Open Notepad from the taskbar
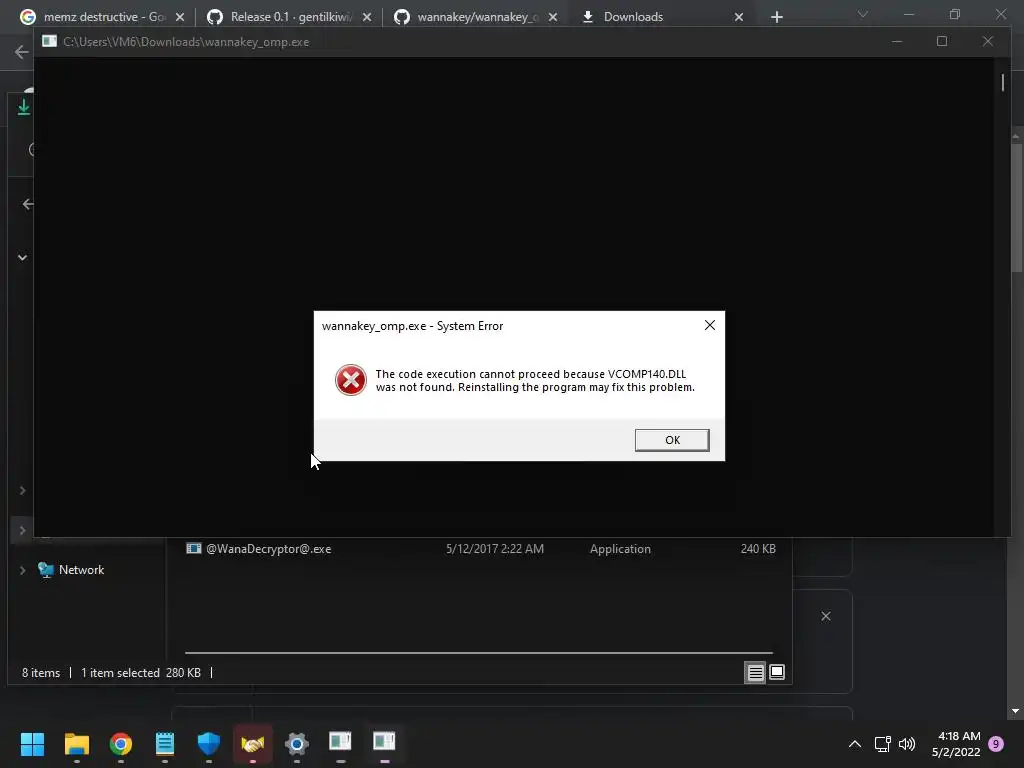The width and height of the screenshot is (1024, 768). point(165,743)
